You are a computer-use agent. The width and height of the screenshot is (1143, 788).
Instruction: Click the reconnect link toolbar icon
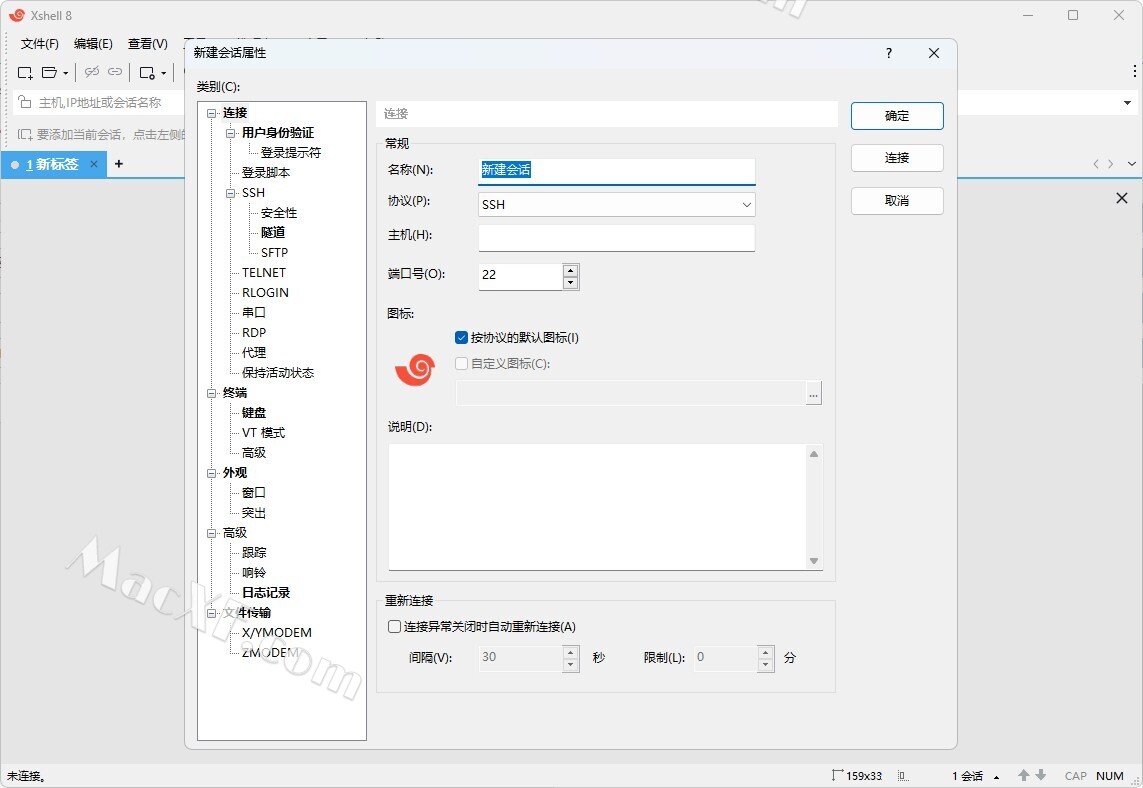point(115,72)
